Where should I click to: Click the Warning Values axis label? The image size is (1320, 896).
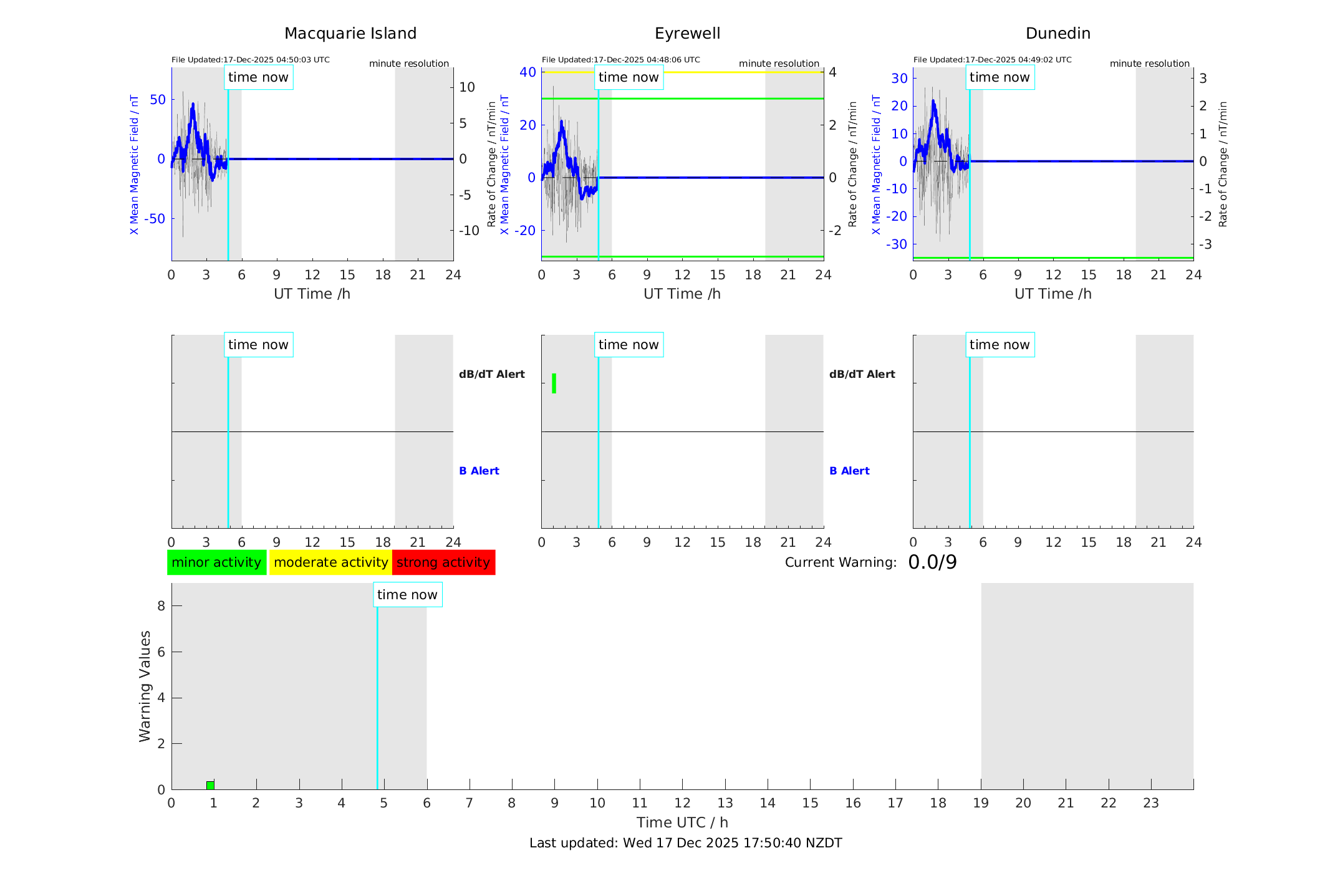[145, 686]
